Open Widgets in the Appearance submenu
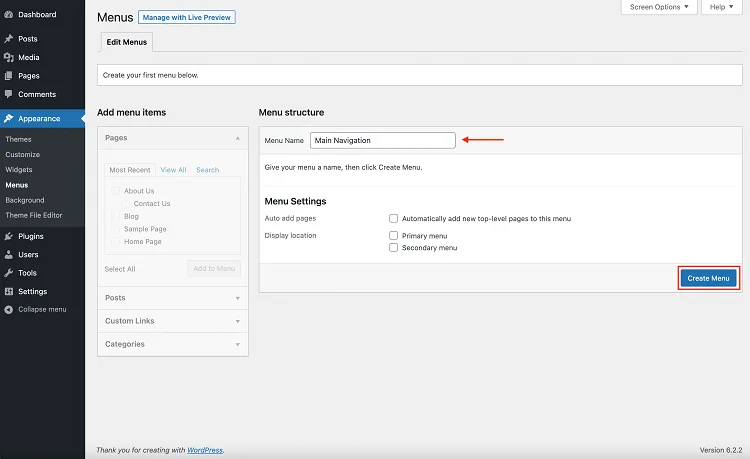Viewport: 750px width, 459px height. point(19,170)
